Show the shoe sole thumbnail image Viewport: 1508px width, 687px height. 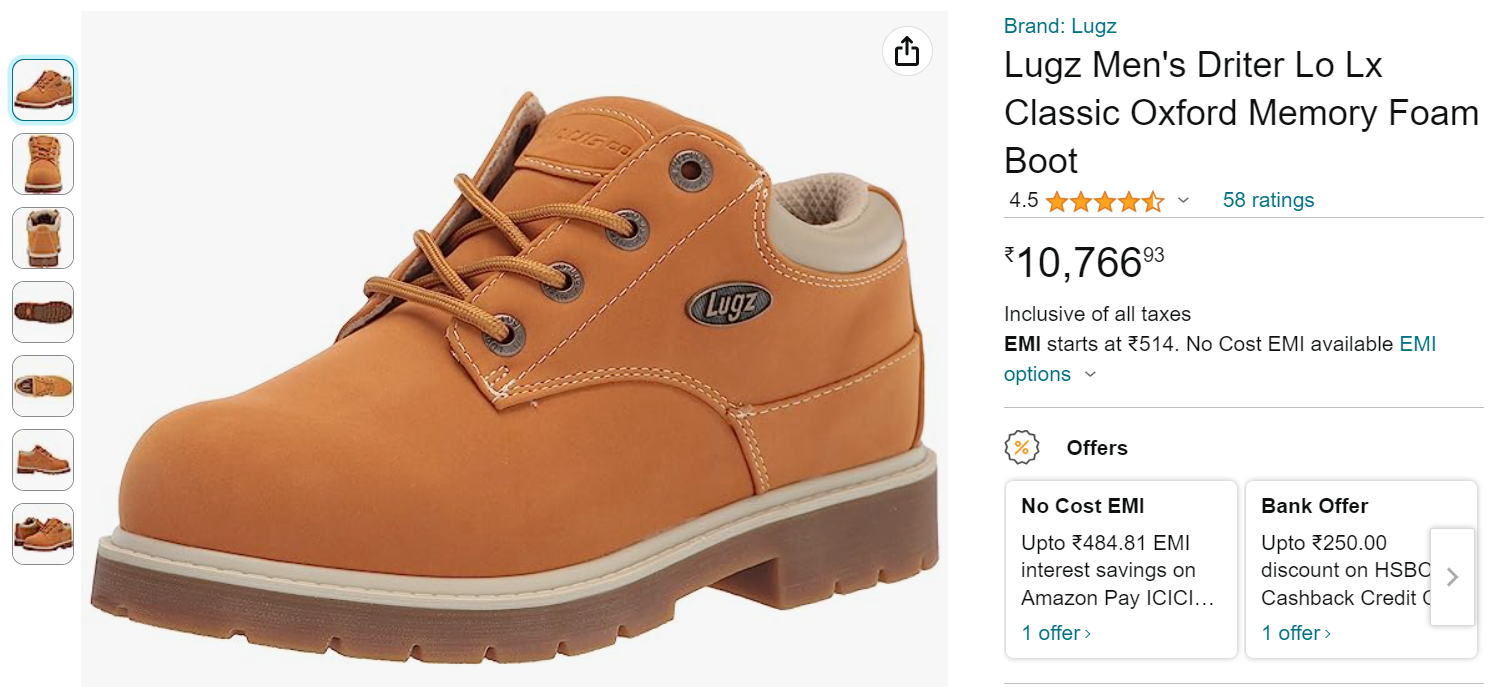click(43, 312)
